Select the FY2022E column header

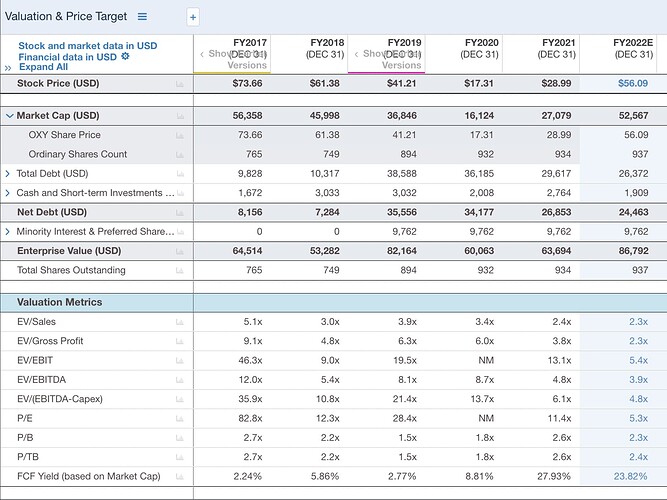[631, 49]
